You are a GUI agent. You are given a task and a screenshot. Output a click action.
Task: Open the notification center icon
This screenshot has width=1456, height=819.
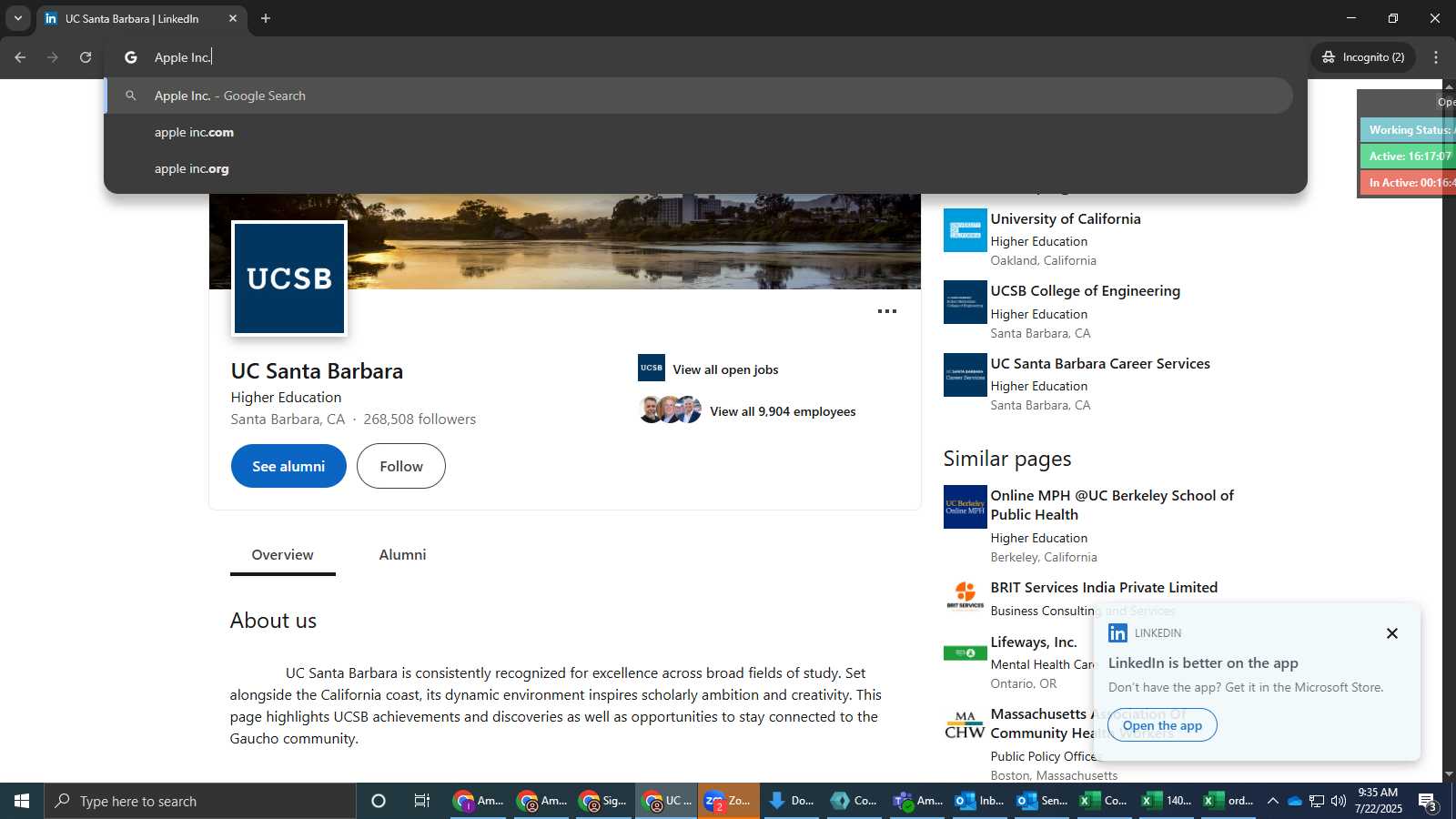point(1428,802)
